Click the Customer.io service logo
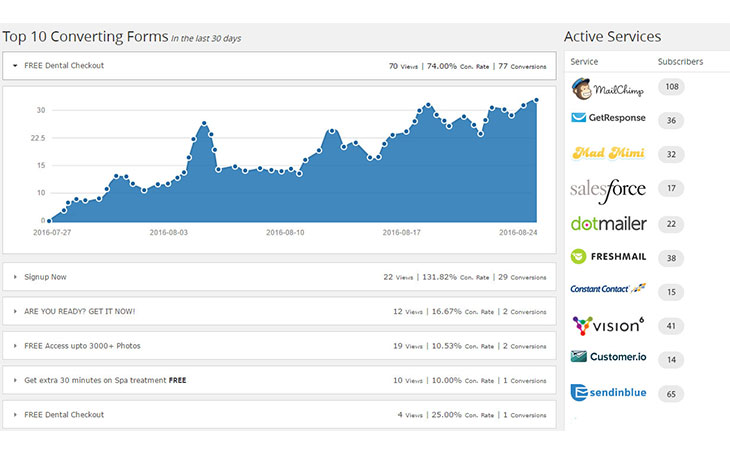The width and height of the screenshot is (730, 457). [x=608, y=357]
